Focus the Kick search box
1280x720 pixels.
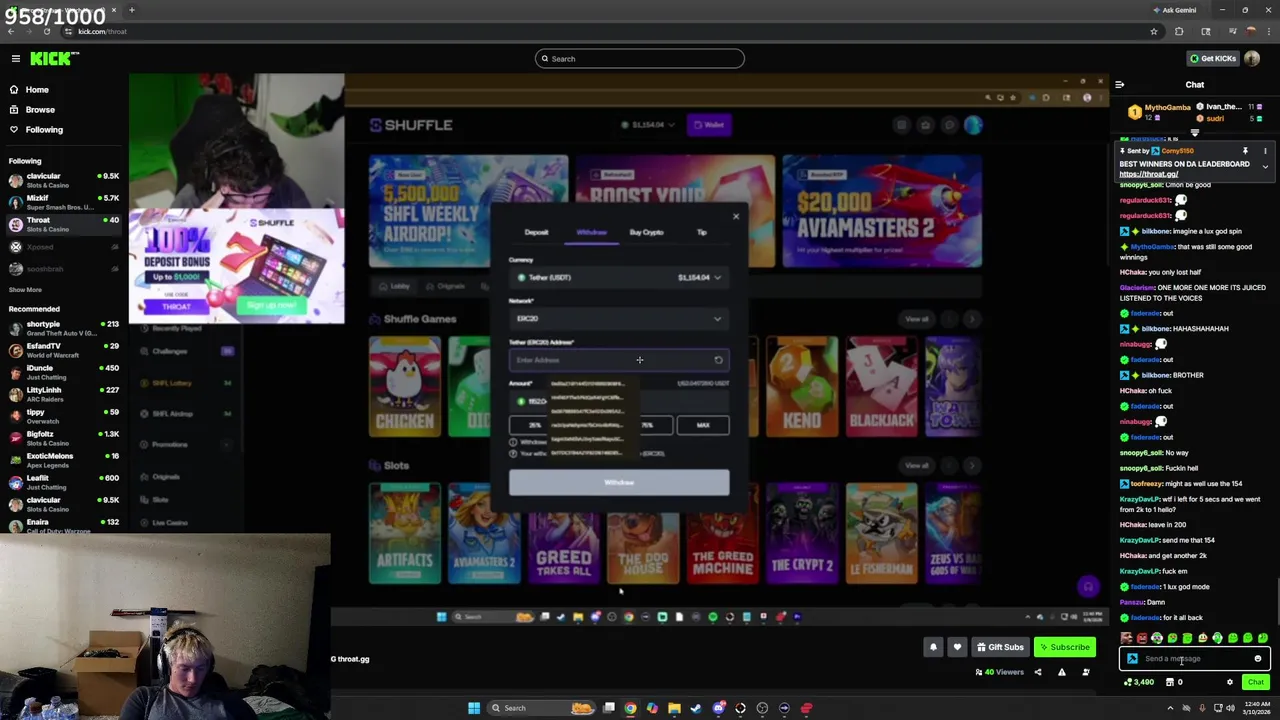point(640,59)
